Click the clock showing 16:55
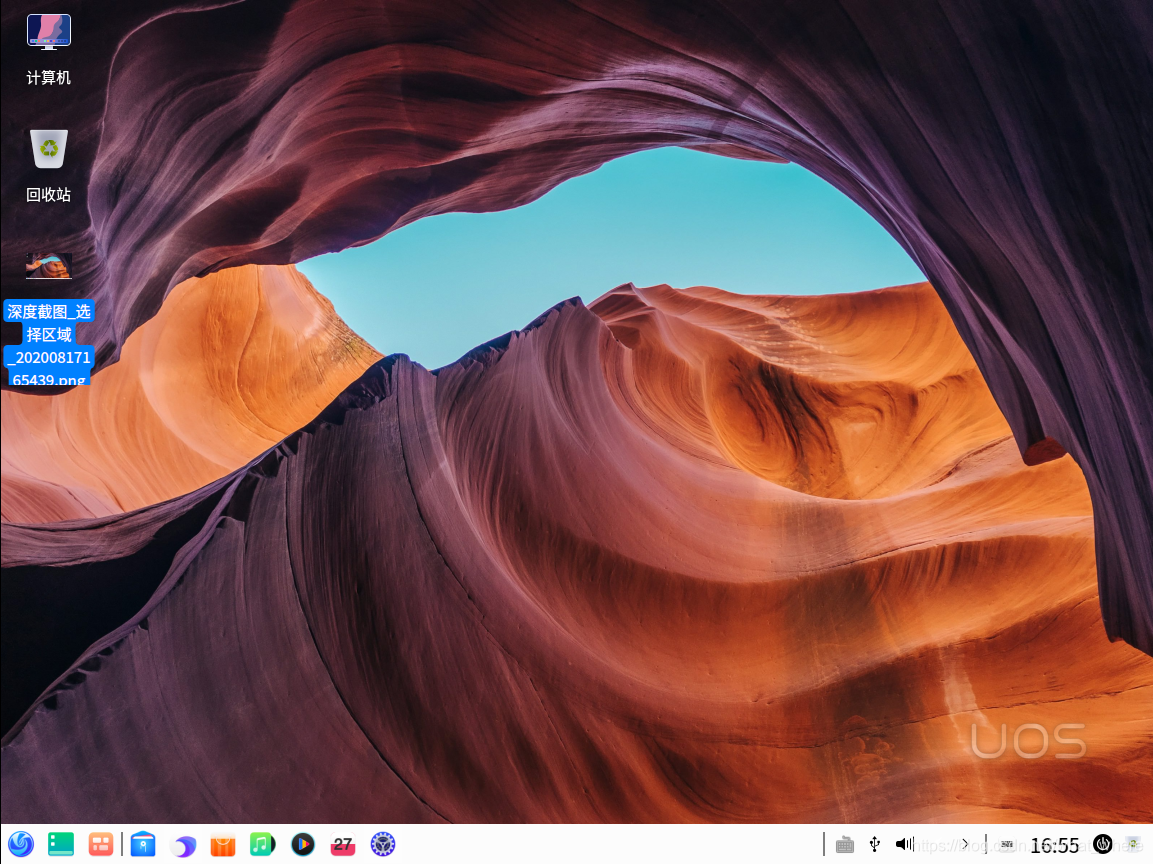This screenshot has height=864, width=1153. coord(1054,845)
